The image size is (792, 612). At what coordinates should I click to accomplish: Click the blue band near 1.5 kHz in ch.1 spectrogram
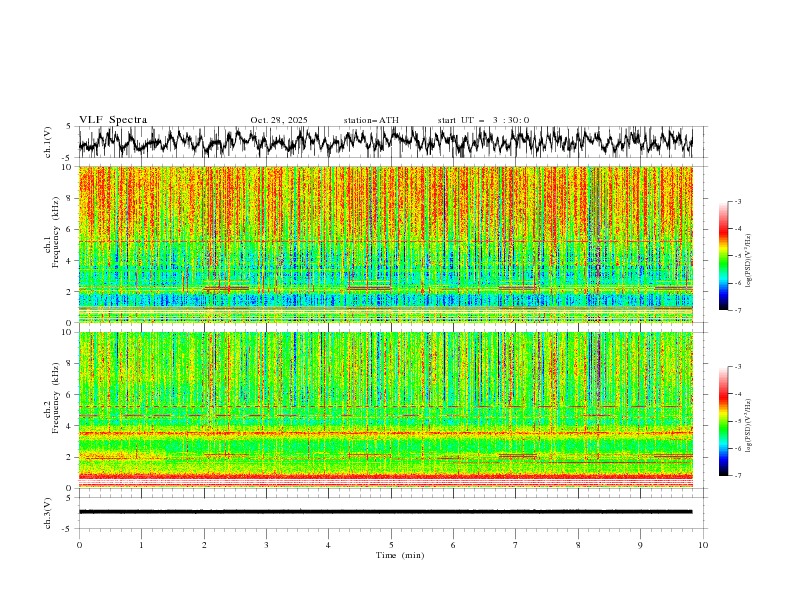pos(386,300)
